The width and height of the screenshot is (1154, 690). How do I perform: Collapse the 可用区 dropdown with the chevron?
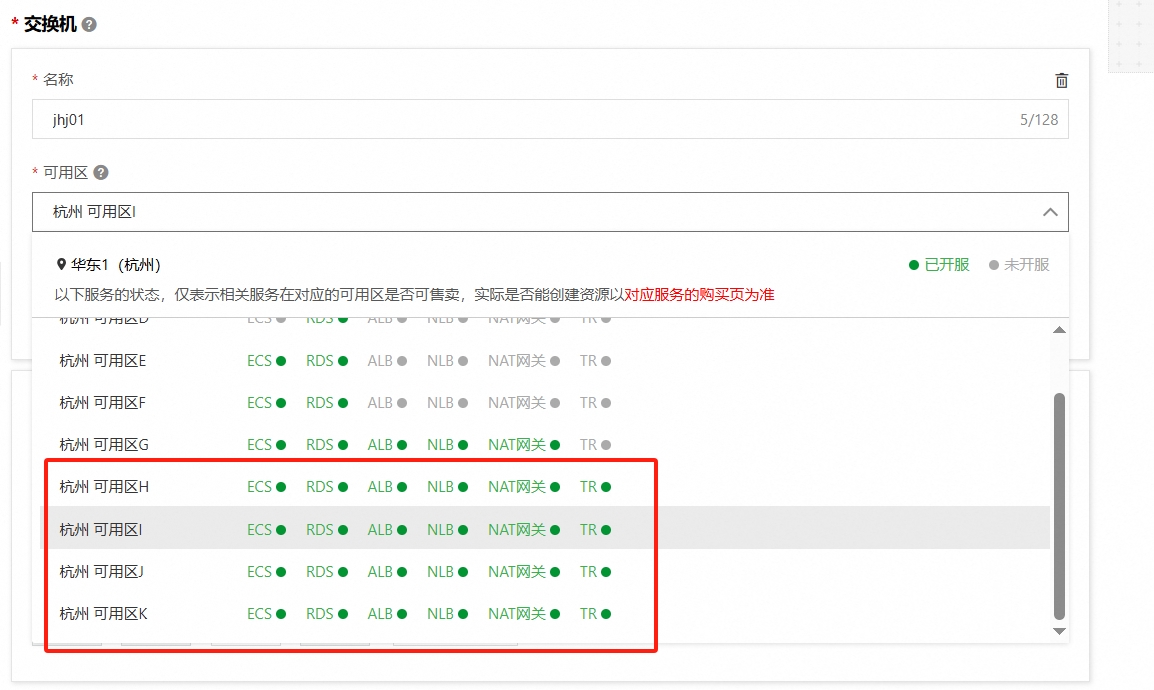[1050, 212]
